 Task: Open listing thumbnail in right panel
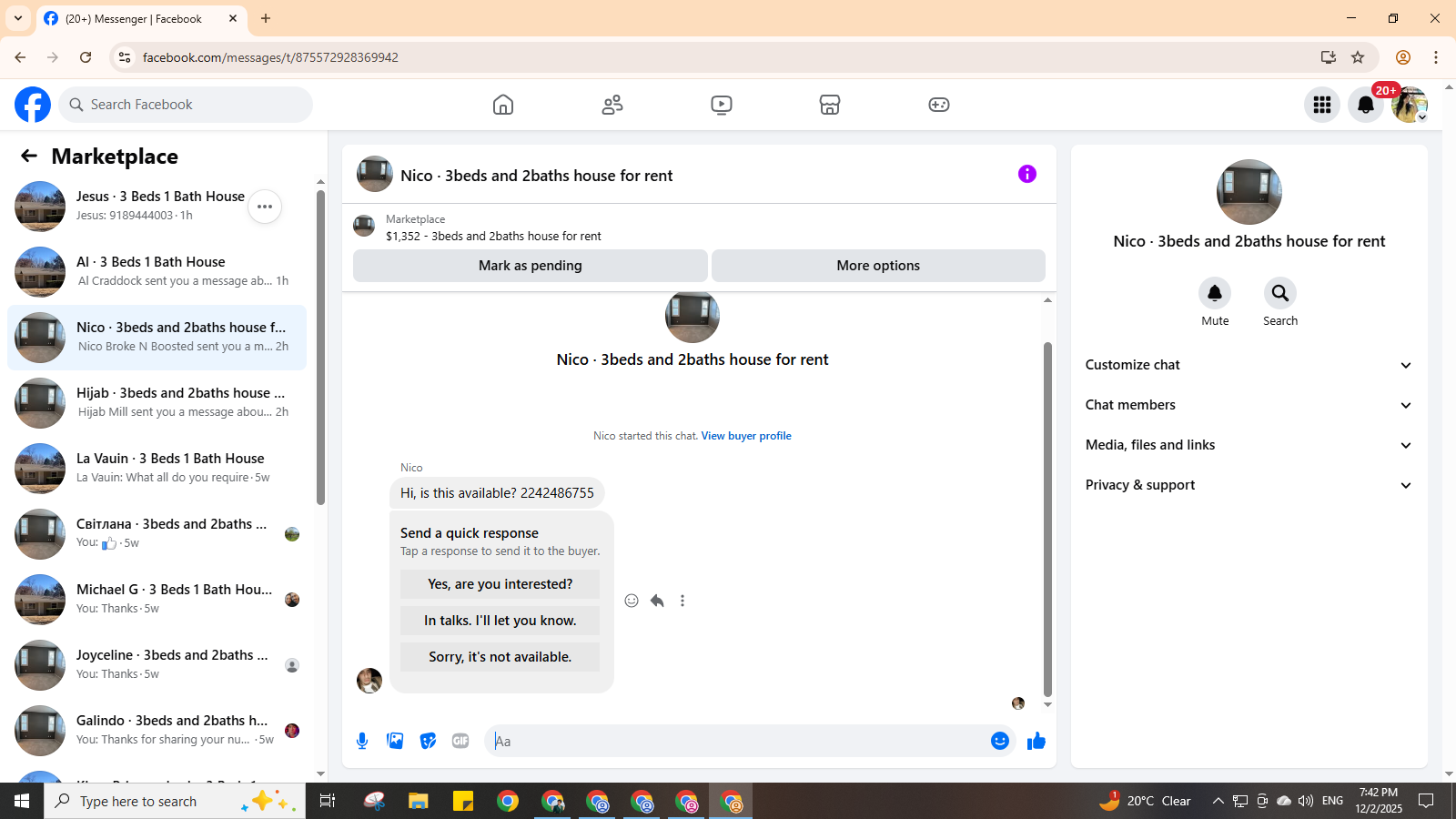[1249, 192]
